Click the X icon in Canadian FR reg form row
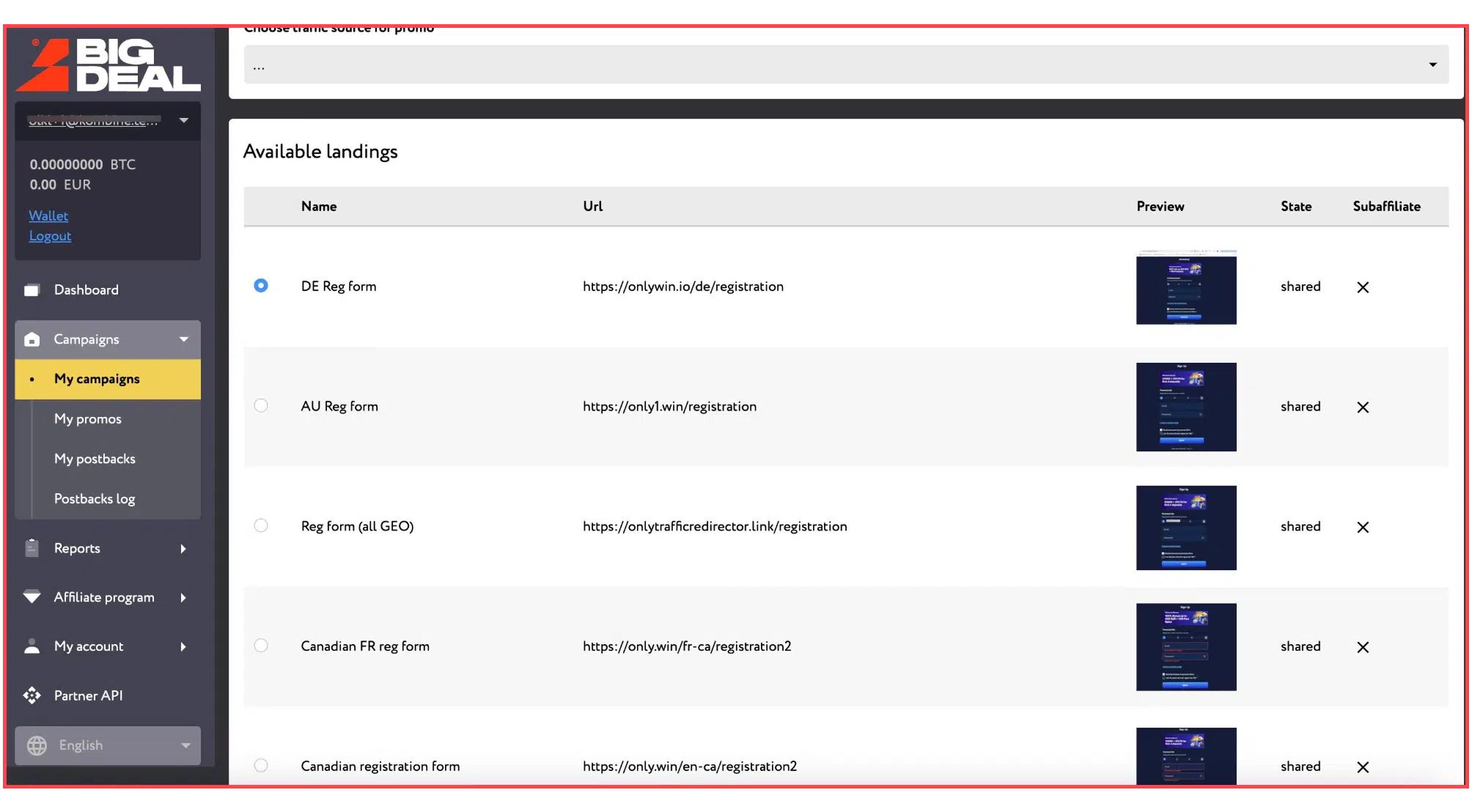 [x=1363, y=647]
